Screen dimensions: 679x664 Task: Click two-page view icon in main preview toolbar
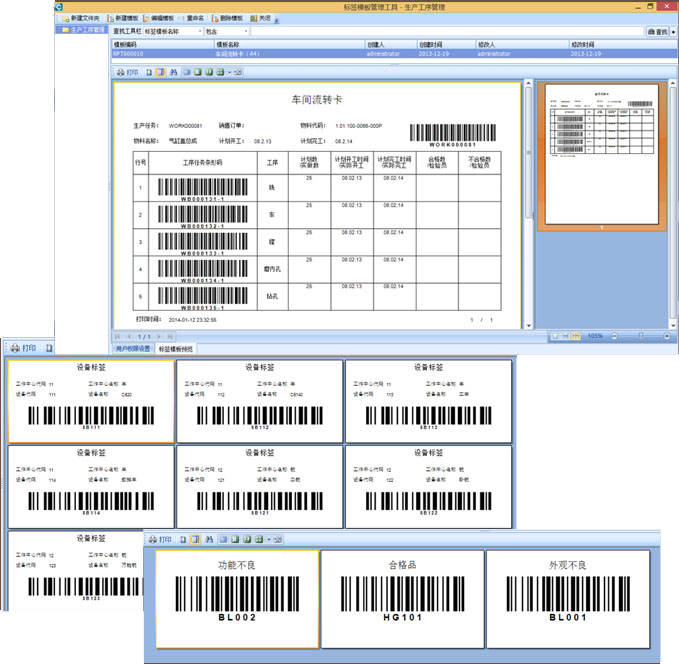pyautogui.click(x=209, y=72)
